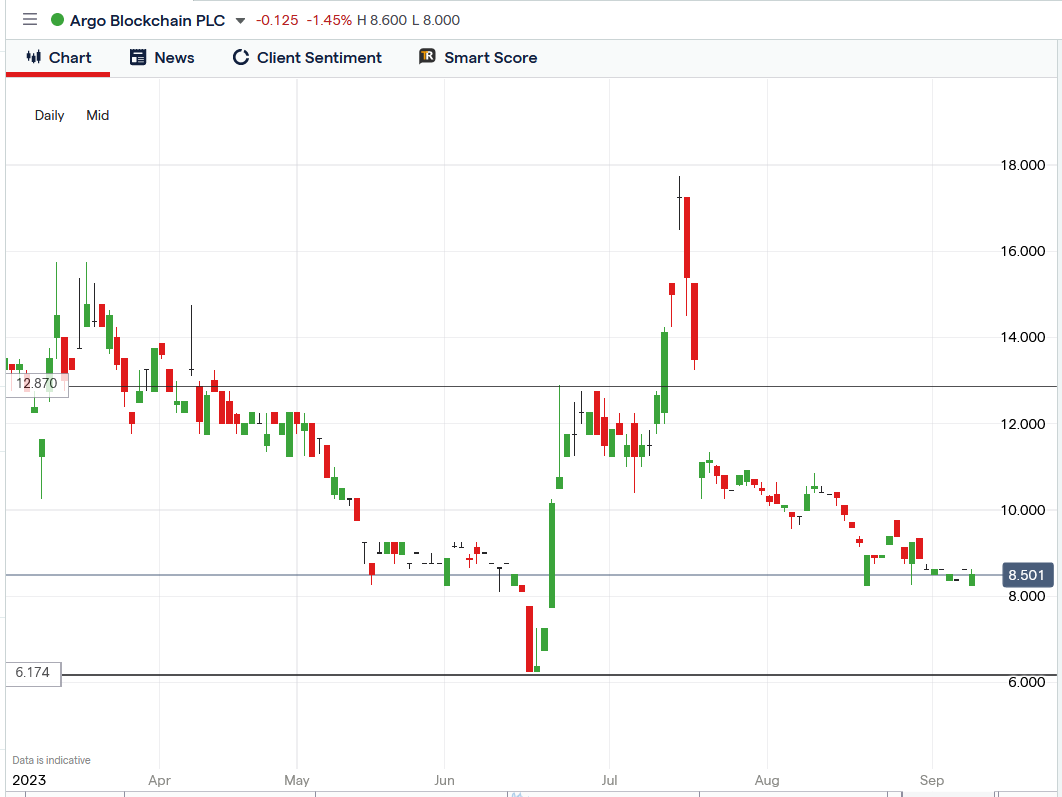Click the Apr date axis label
Screen dimensions: 1062x797
click(159, 780)
